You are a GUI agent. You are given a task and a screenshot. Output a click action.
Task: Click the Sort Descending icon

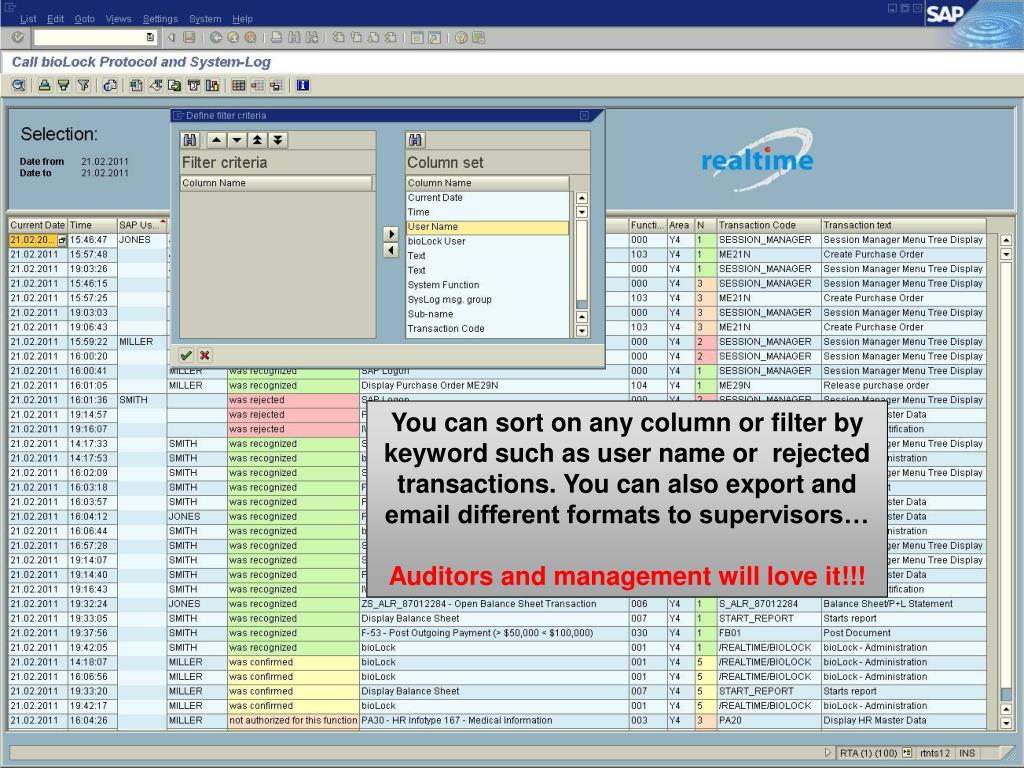(x=63, y=86)
